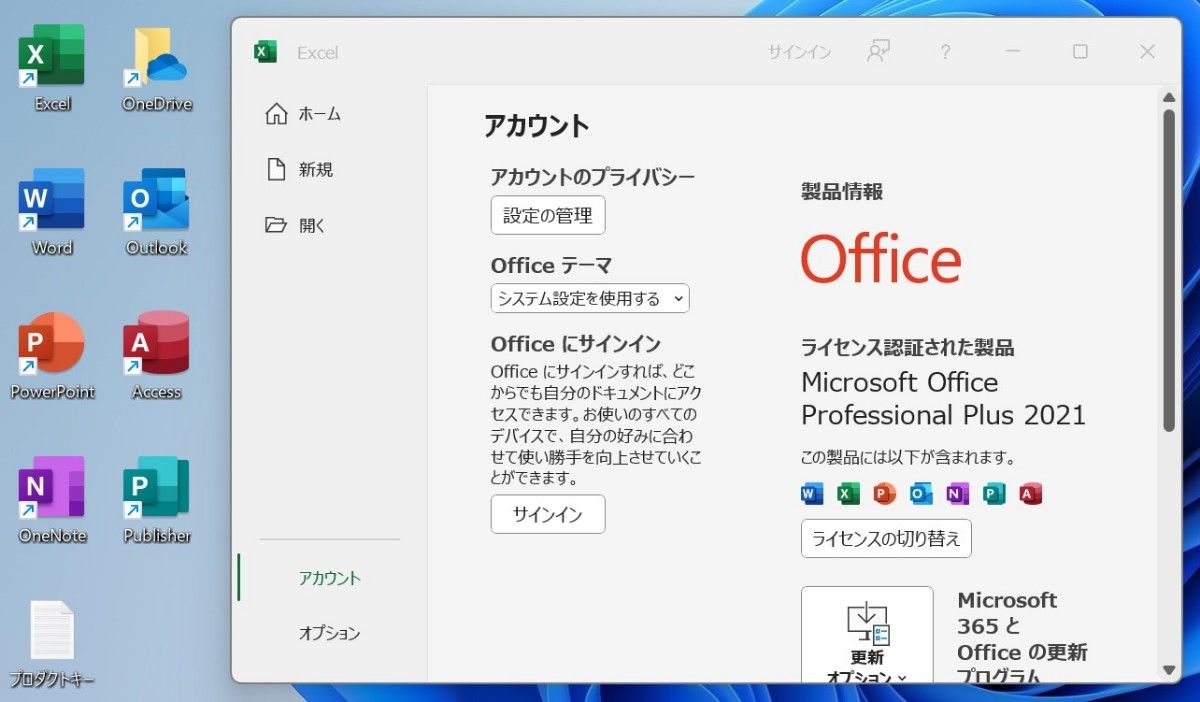This screenshot has height=702, width=1200.
Task: Click the vertical scrollbar thumb
Action: click(1169, 270)
